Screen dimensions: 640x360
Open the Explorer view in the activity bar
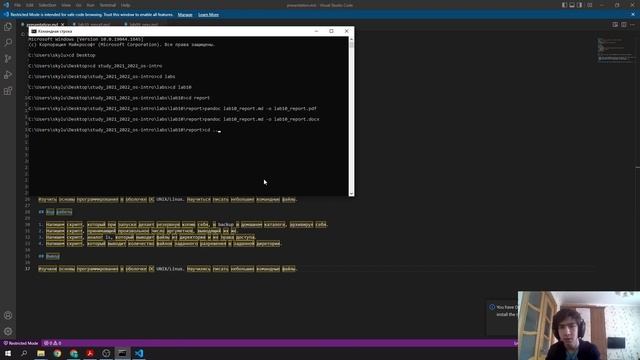[8, 27]
